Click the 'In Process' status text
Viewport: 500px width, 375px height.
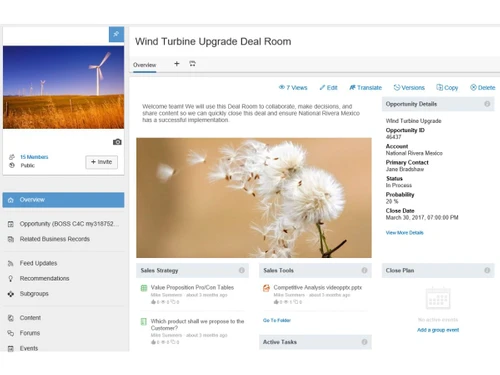coord(399,185)
